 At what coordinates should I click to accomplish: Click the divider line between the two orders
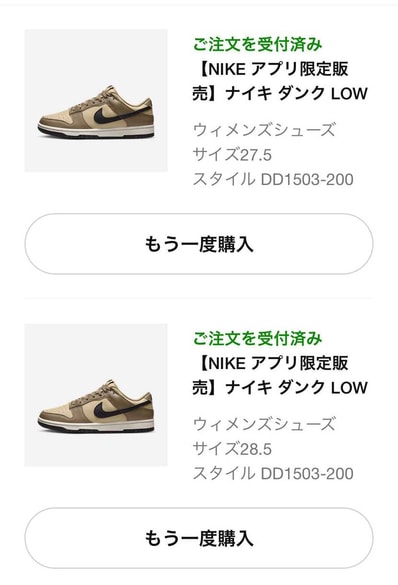point(199,298)
